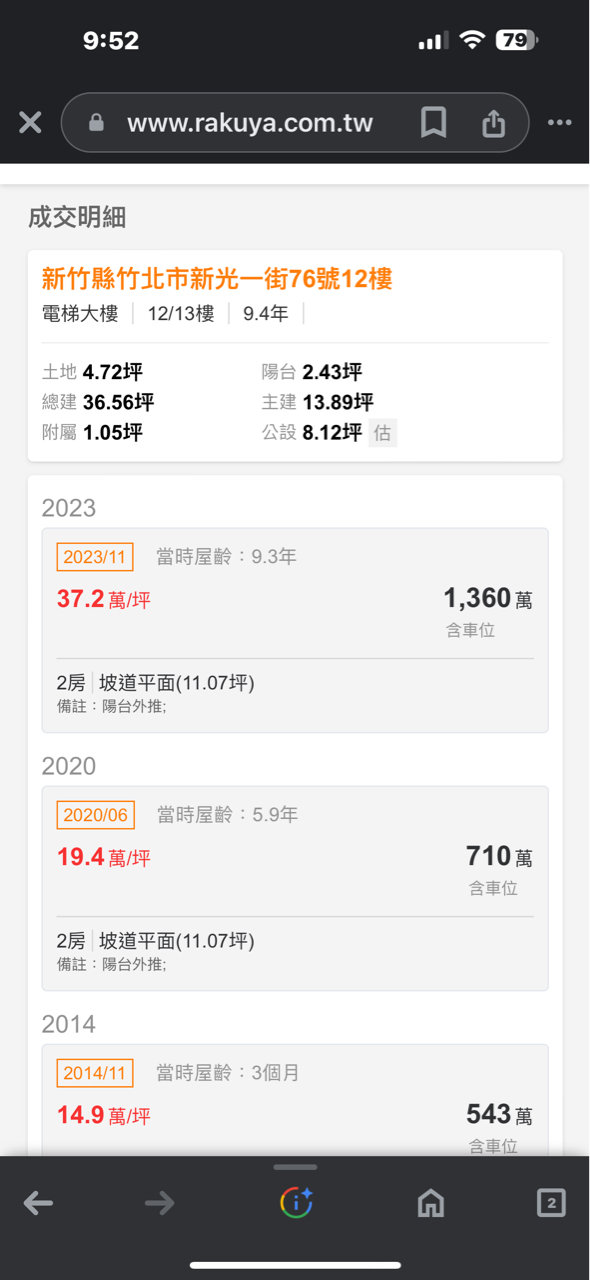The image size is (590, 1280).
Task: Tap the bookmark icon in address bar
Action: [x=433, y=123]
